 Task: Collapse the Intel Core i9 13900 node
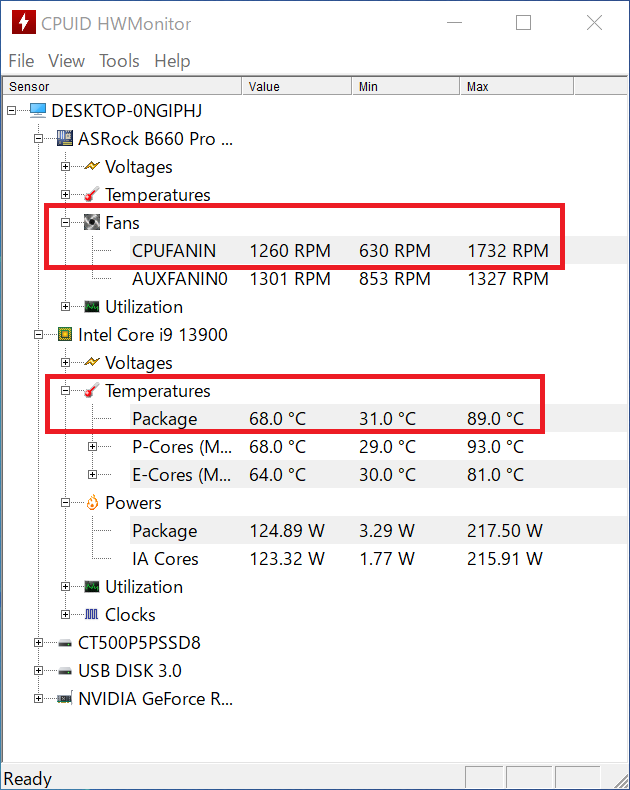tap(38, 334)
